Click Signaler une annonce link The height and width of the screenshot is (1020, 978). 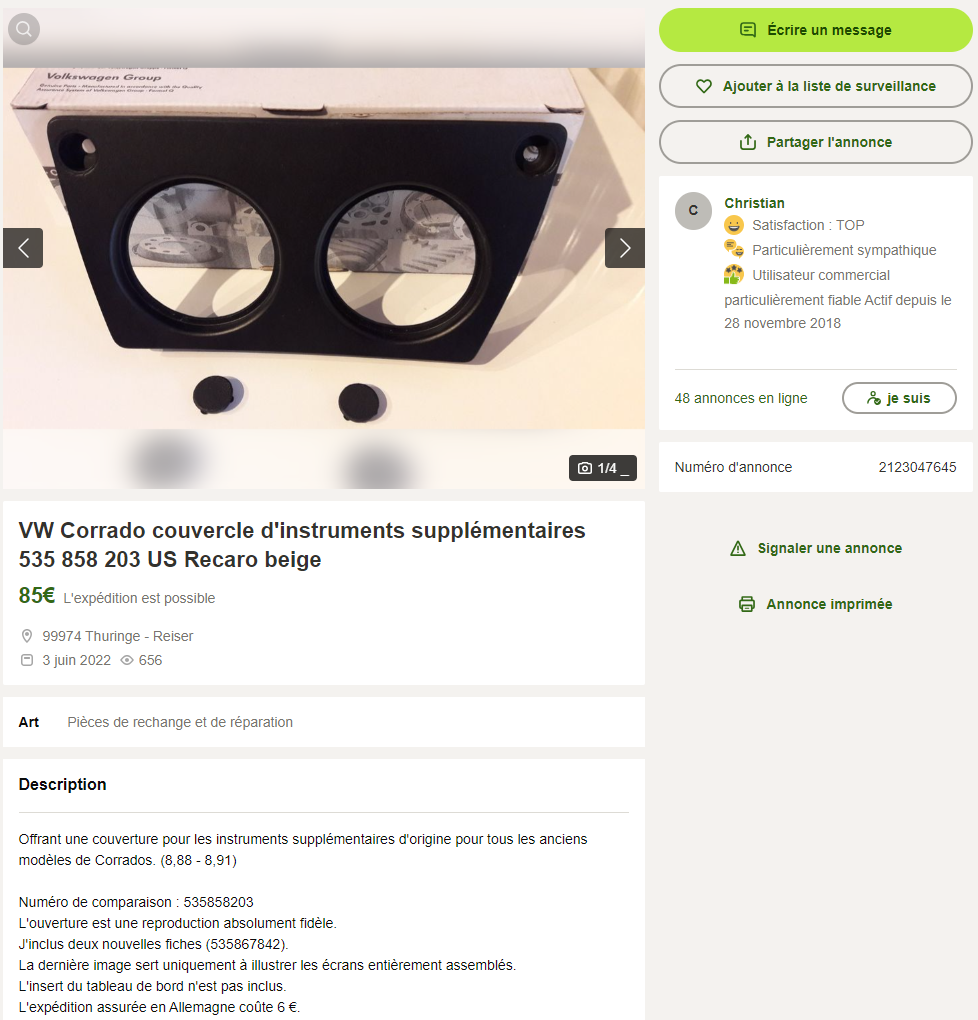tap(830, 548)
